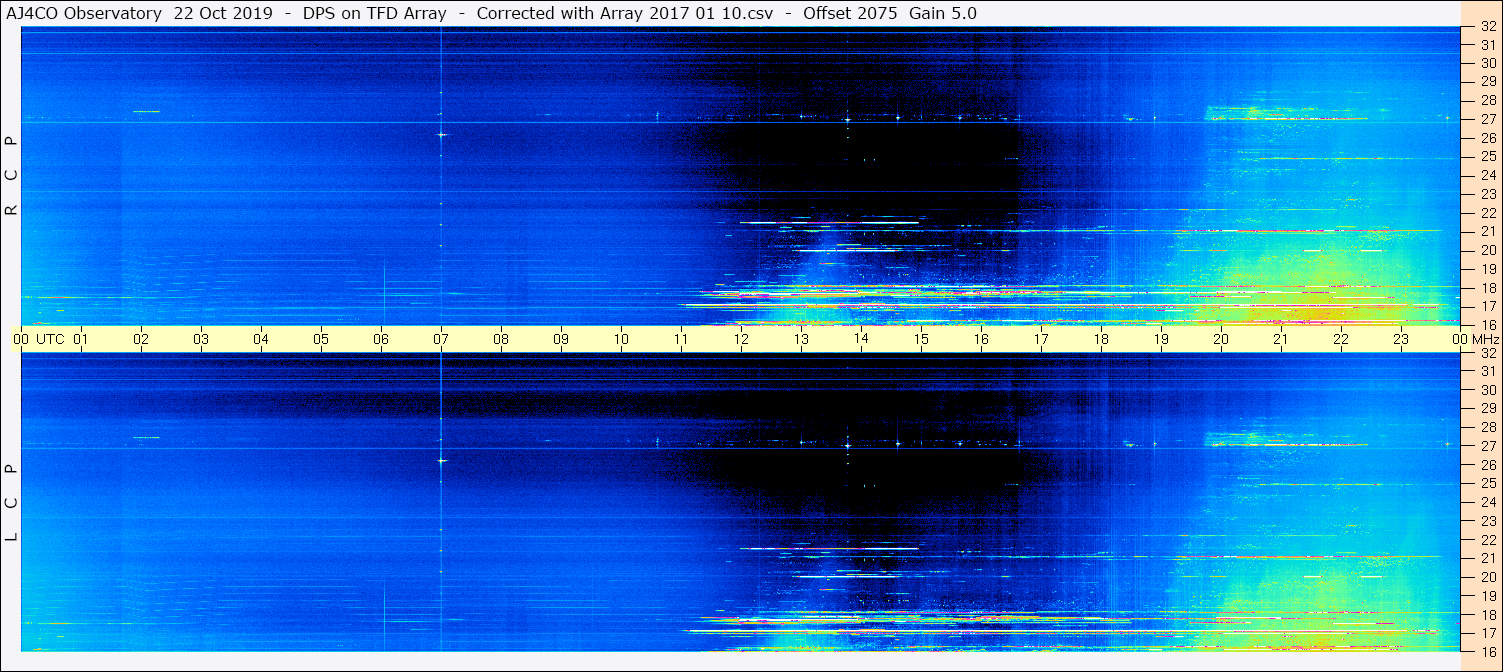
Task: Select the 12 hour marker on the UTC axis
Action: [x=741, y=339]
